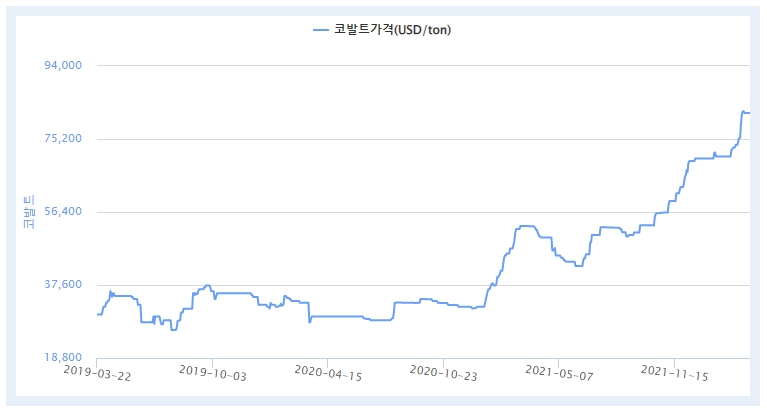767x413 pixels.
Task: Click the vertical 코발트 y-axis title
Action: click(28, 211)
